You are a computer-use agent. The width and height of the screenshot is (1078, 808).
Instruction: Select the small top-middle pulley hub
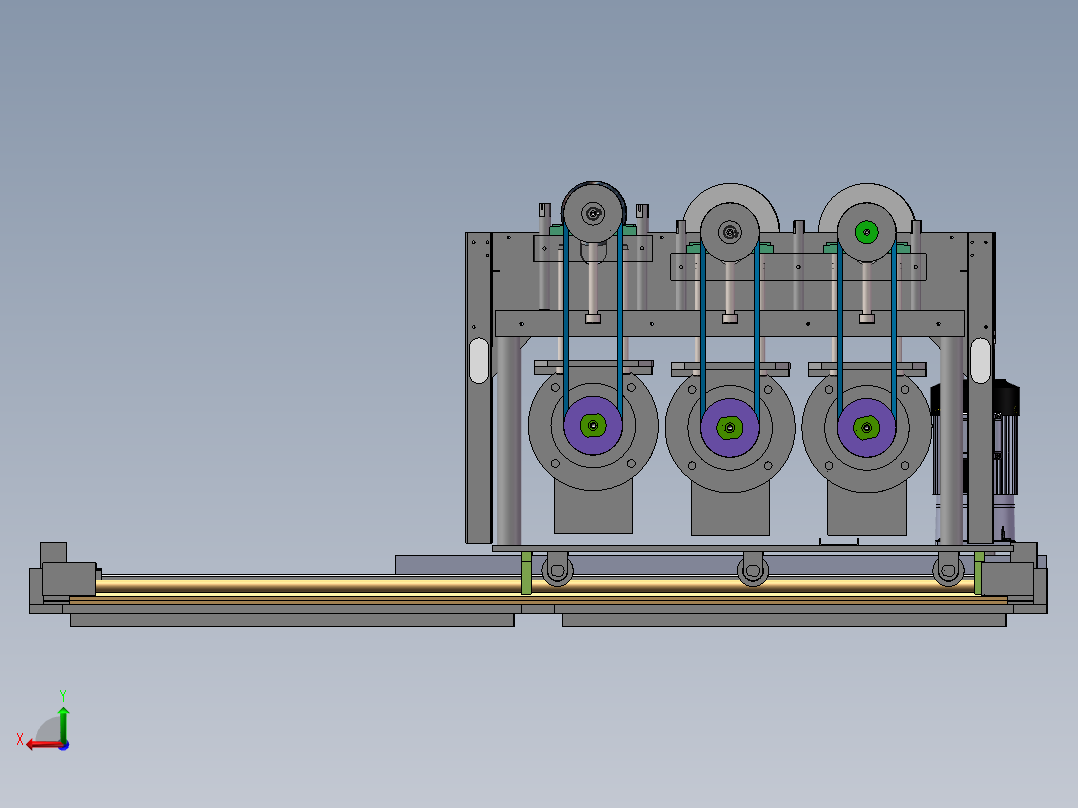click(729, 232)
